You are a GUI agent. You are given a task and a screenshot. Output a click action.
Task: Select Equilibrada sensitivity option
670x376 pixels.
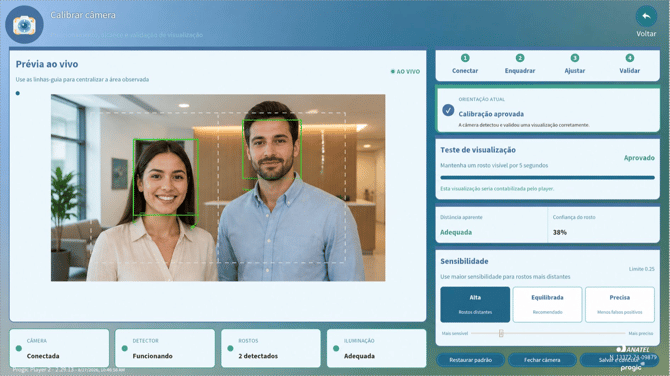click(x=547, y=304)
